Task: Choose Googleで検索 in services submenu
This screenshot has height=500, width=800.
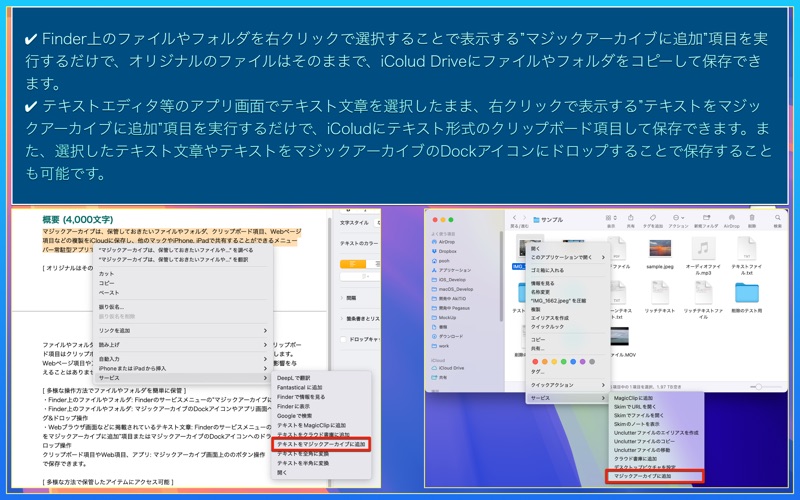Action: (x=321, y=416)
